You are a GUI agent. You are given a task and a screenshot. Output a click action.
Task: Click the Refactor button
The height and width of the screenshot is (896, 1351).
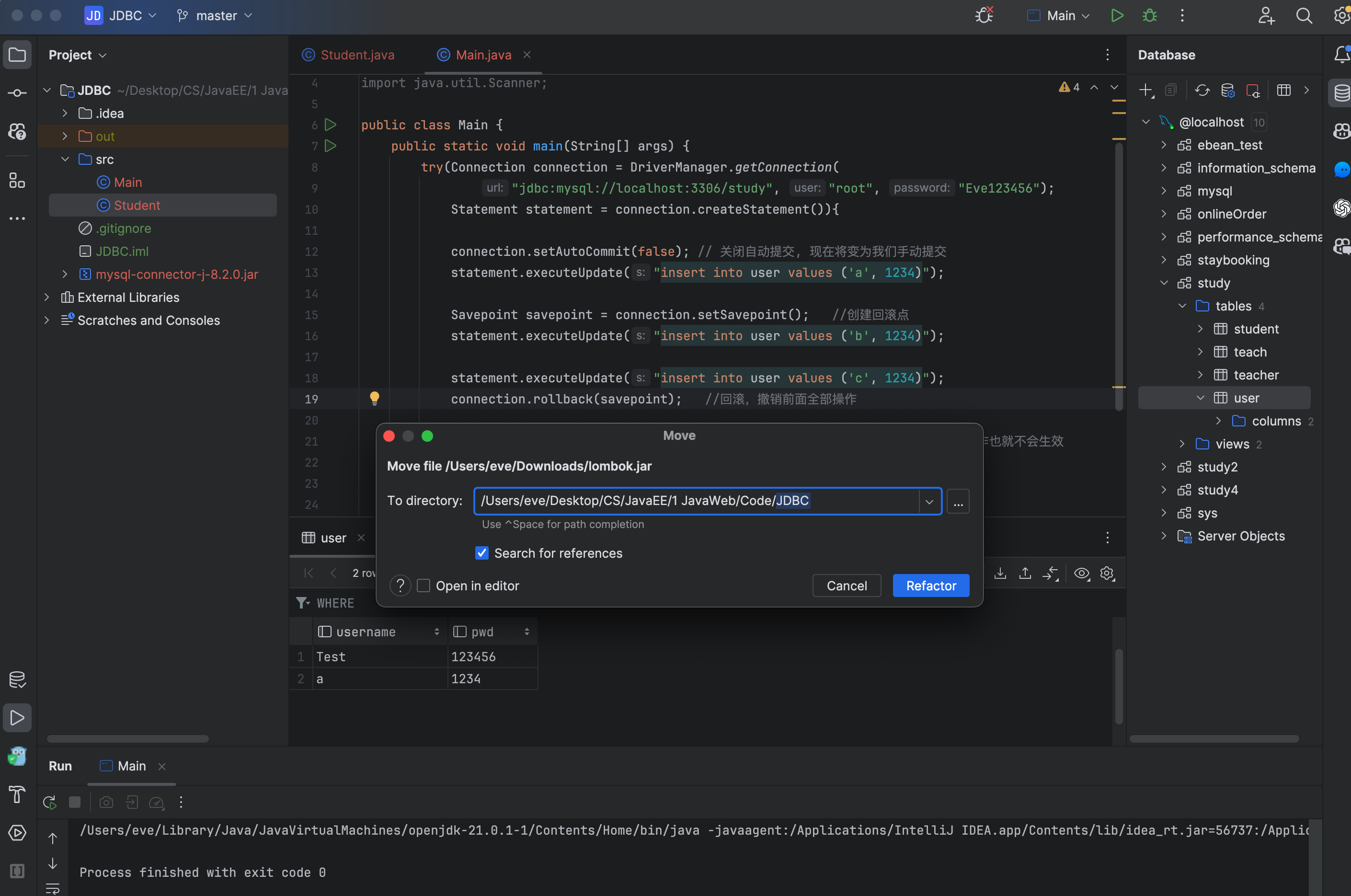pyautogui.click(x=930, y=585)
